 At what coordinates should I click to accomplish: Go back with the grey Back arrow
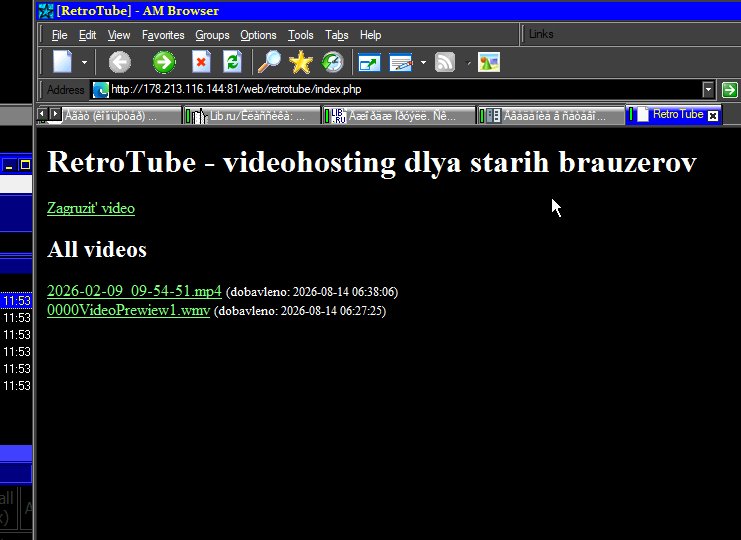pyautogui.click(x=120, y=62)
